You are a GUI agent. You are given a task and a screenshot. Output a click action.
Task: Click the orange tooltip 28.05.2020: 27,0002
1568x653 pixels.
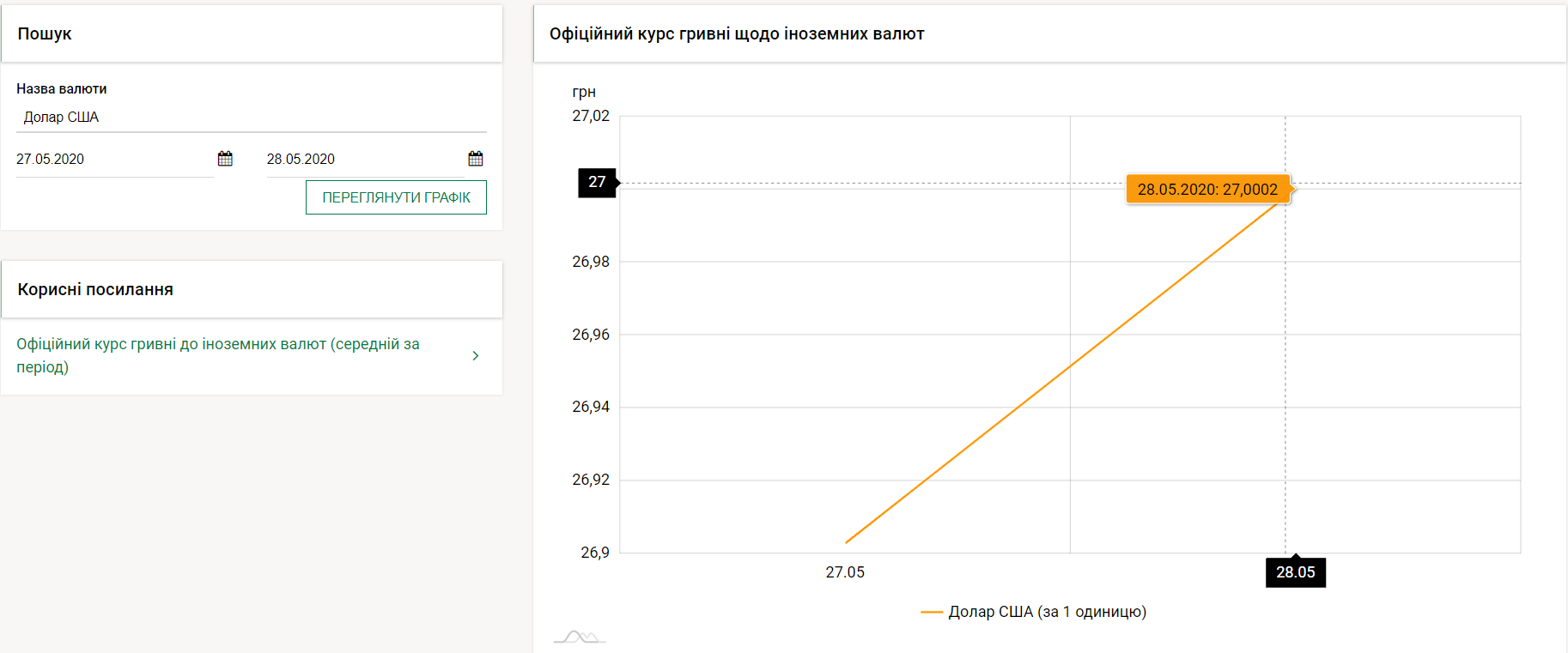pyautogui.click(x=1207, y=190)
